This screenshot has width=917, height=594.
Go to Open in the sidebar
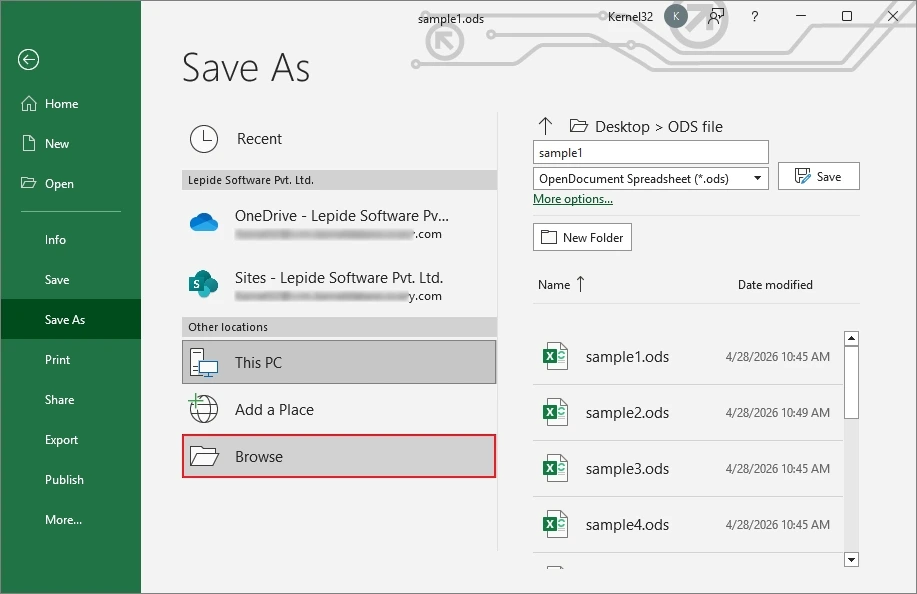coord(70,184)
